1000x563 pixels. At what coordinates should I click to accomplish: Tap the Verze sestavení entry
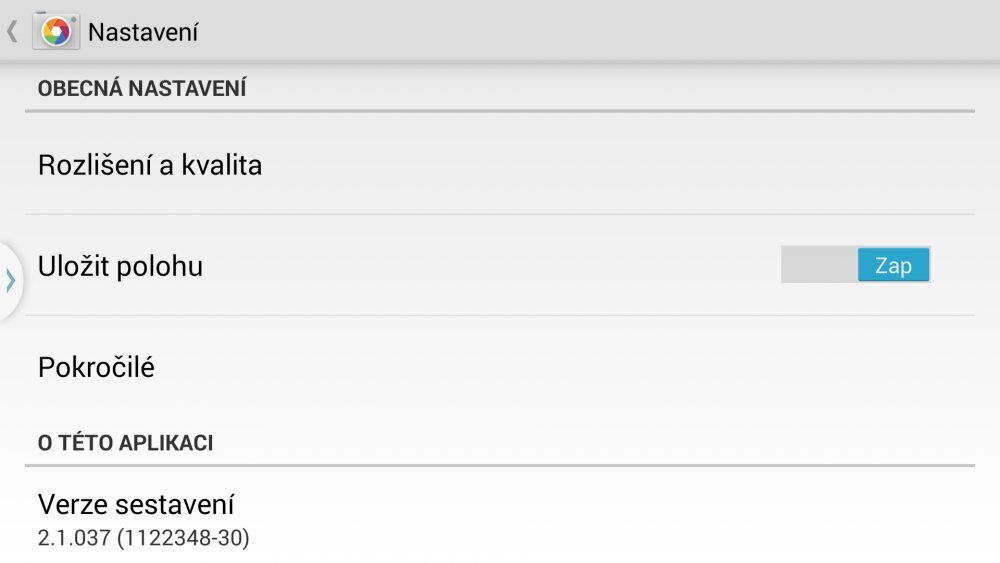(x=136, y=504)
